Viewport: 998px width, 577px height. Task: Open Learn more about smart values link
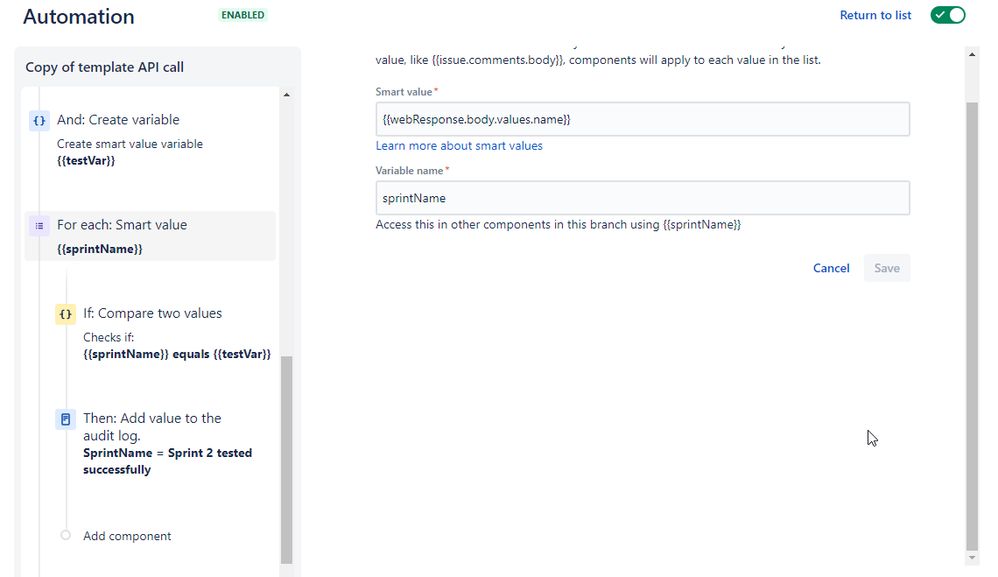459,146
